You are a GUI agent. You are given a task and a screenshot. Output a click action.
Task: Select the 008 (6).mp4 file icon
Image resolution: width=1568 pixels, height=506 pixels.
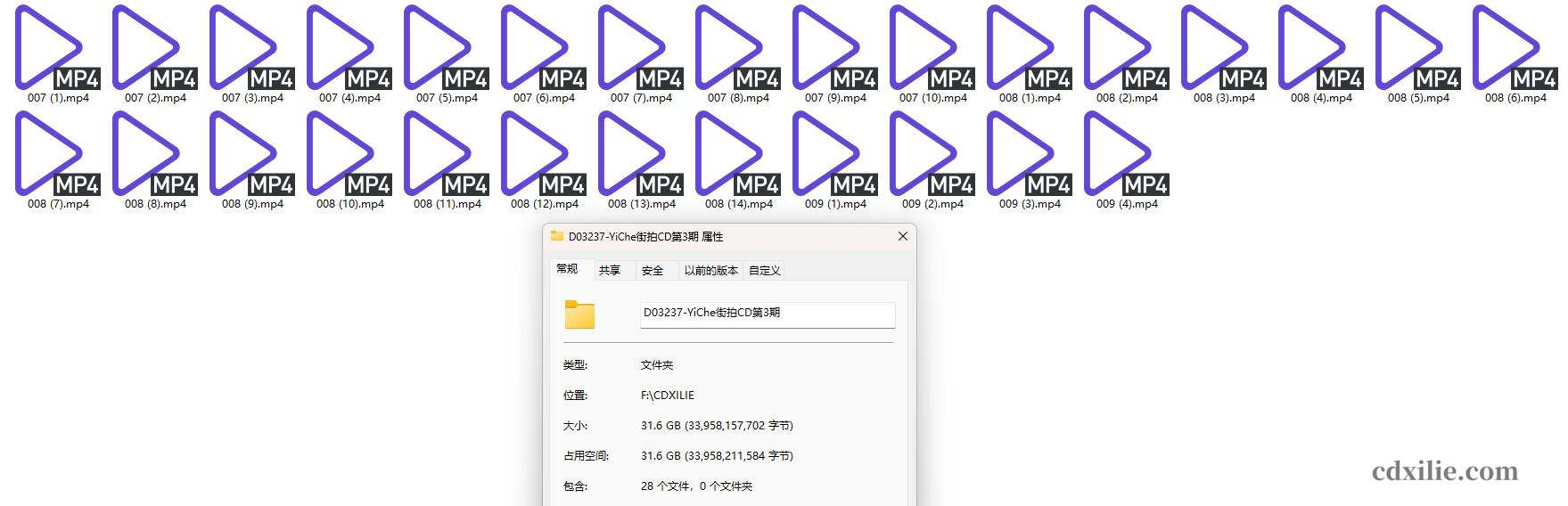point(1515,48)
